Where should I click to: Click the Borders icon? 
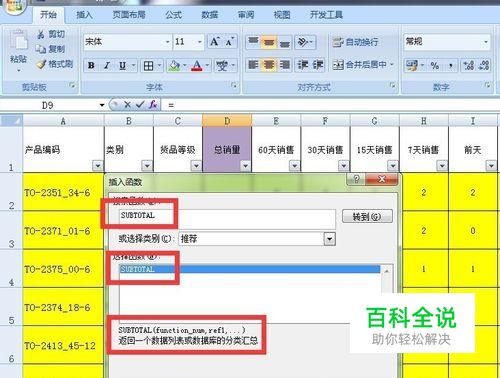point(148,66)
